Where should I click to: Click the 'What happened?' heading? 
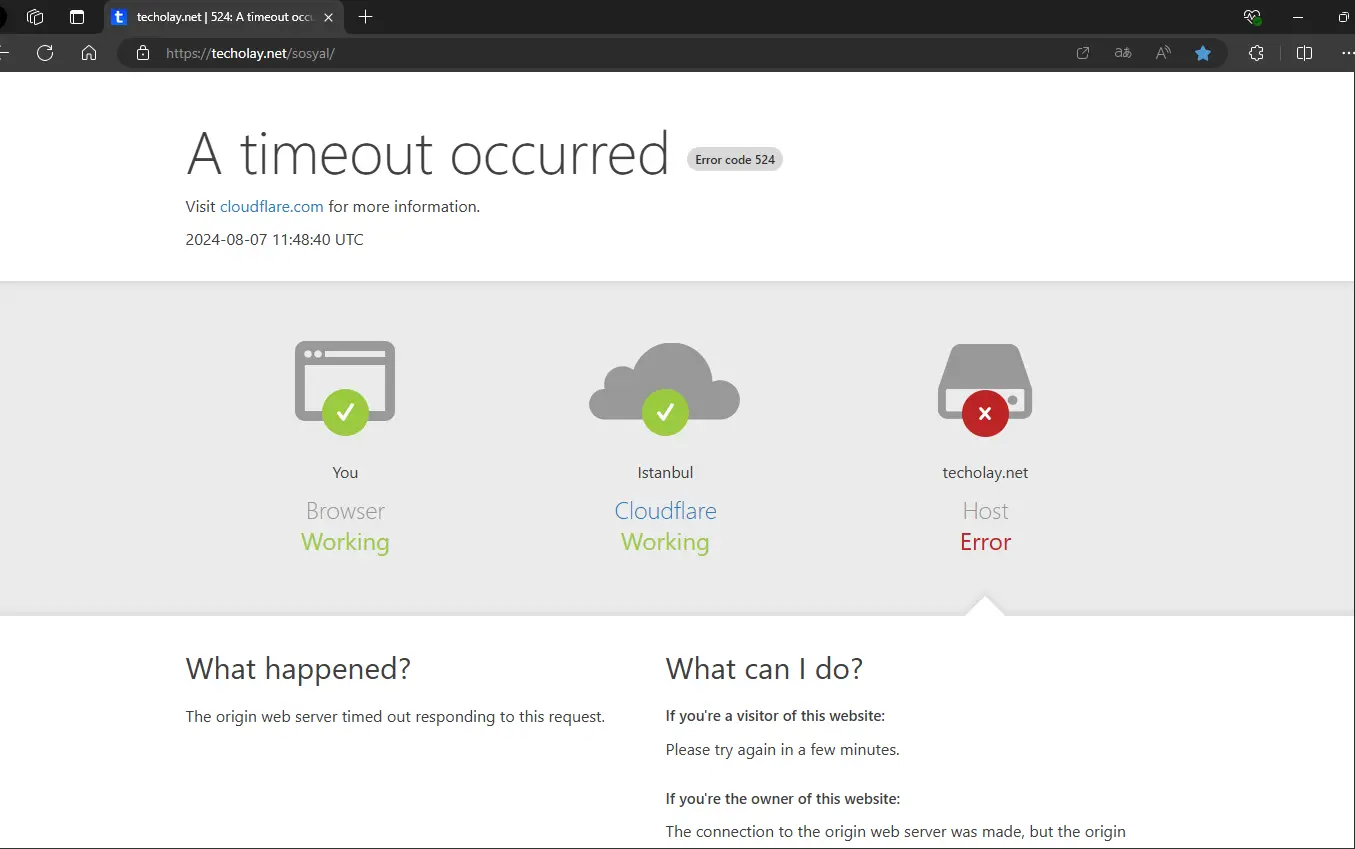click(x=298, y=669)
